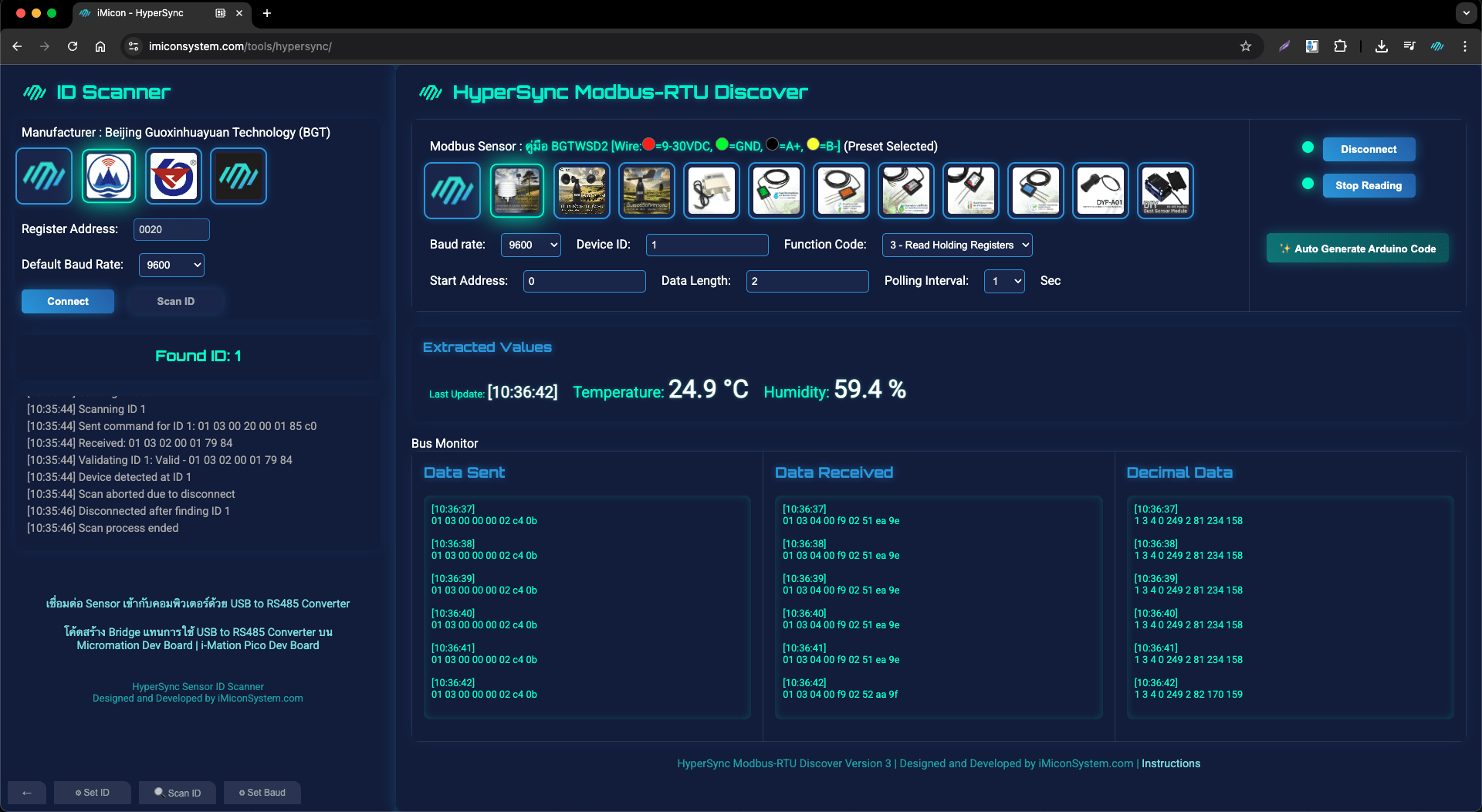Image resolution: width=1482 pixels, height=812 pixels.
Task: Open the Set Baud tab
Action: pos(262,793)
